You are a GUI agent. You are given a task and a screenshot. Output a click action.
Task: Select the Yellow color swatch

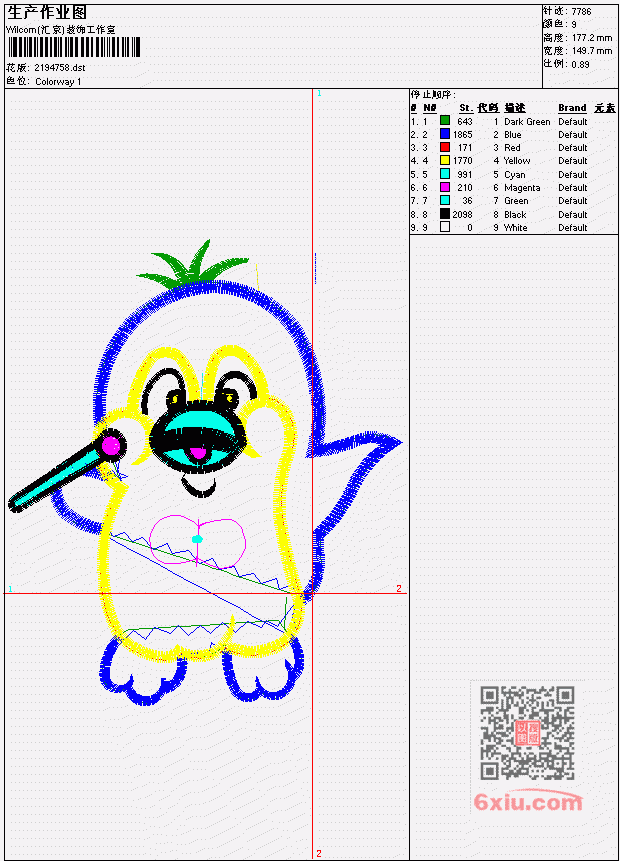[x=445, y=160]
